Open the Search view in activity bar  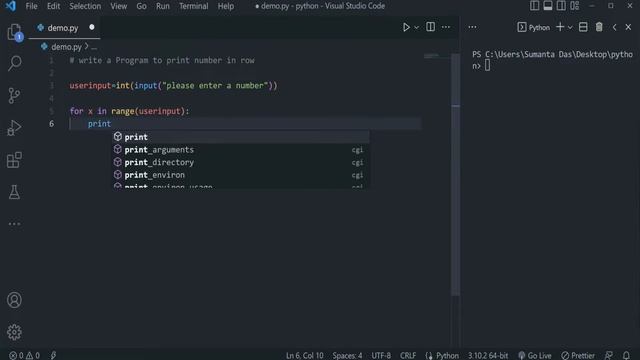(x=14, y=64)
